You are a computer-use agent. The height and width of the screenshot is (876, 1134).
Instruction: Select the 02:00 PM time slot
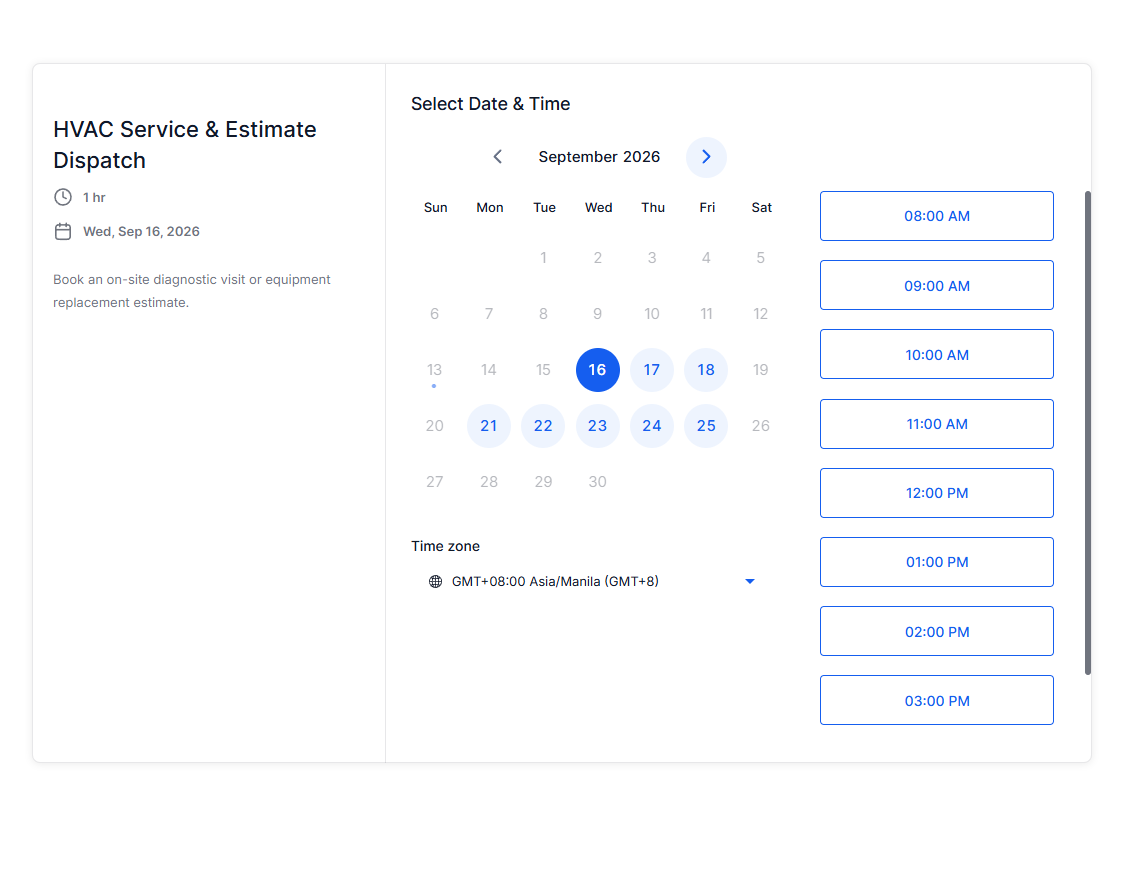click(x=937, y=632)
